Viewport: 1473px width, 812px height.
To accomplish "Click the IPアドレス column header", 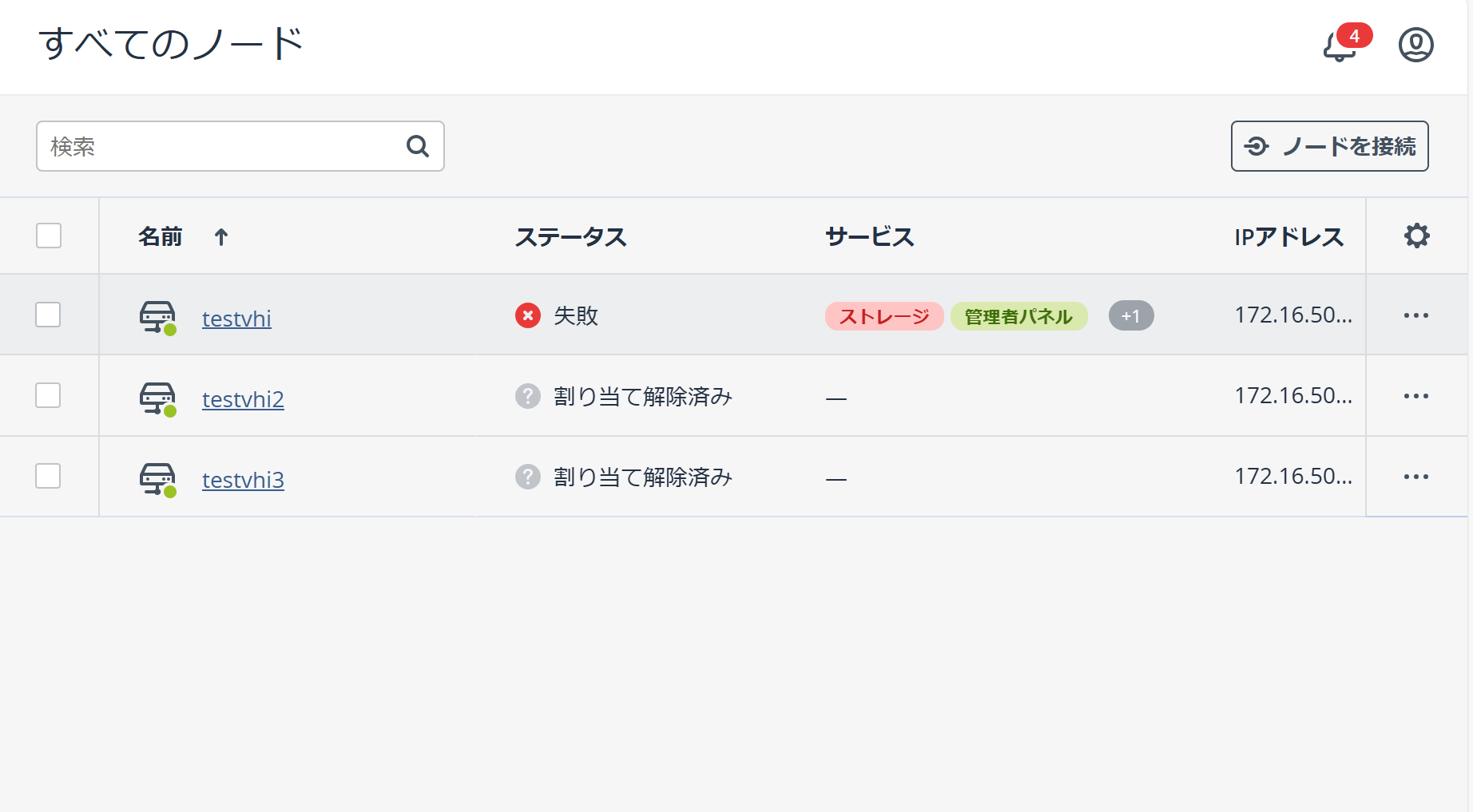I will pos(1289,237).
